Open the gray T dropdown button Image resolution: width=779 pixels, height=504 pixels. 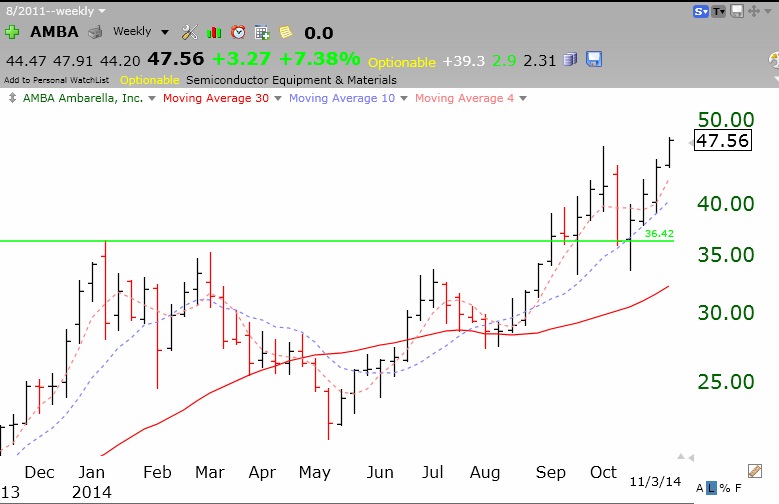719,11
